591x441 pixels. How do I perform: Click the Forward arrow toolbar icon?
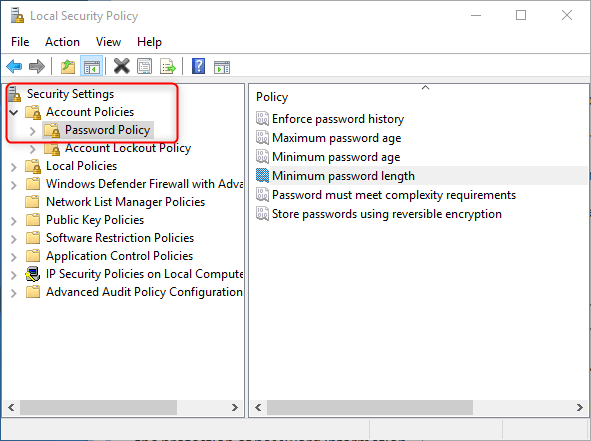coord(37,67)
